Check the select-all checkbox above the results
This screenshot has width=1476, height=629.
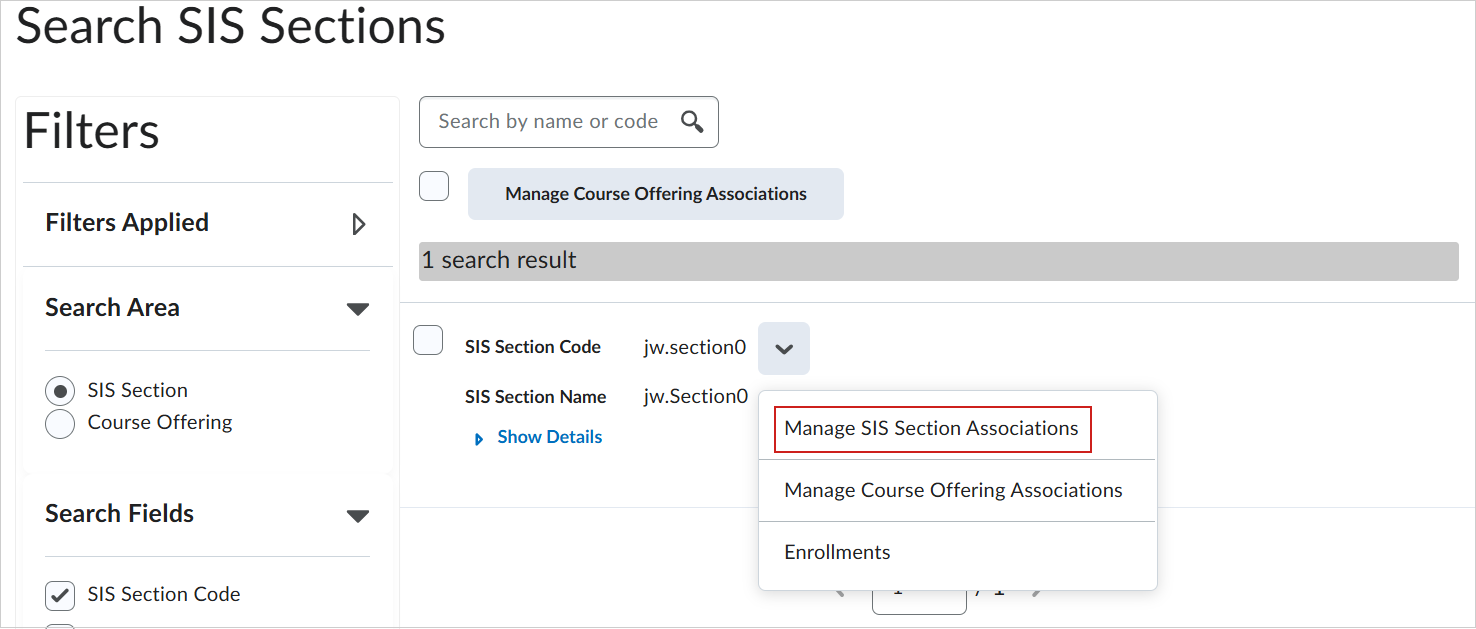click(434, 185)
